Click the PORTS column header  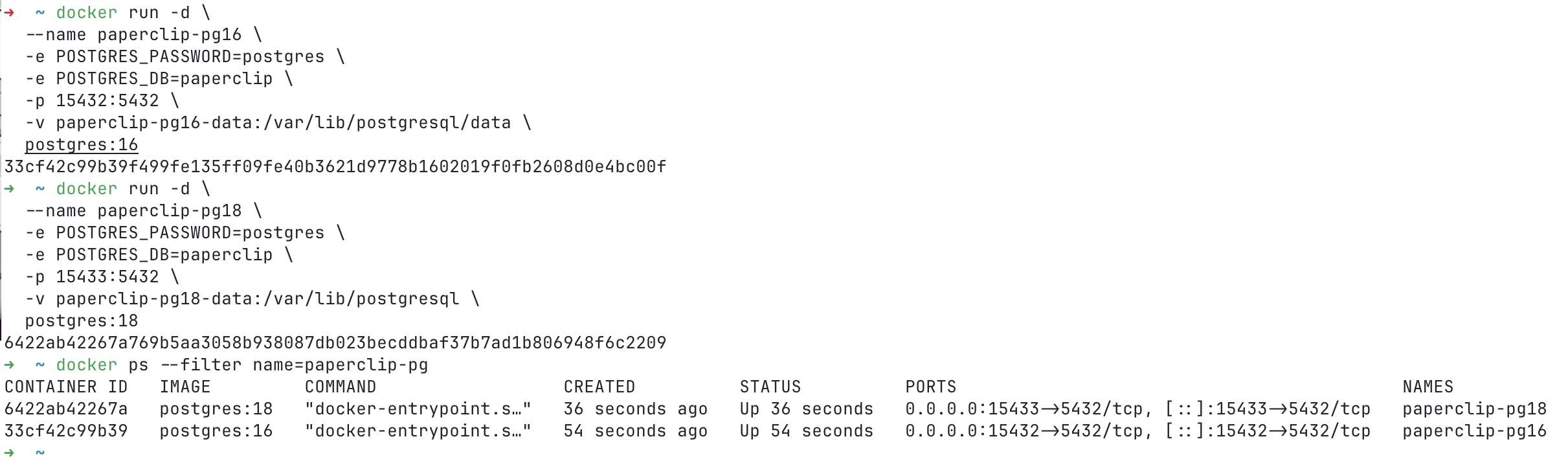click(x=931, y=387)
